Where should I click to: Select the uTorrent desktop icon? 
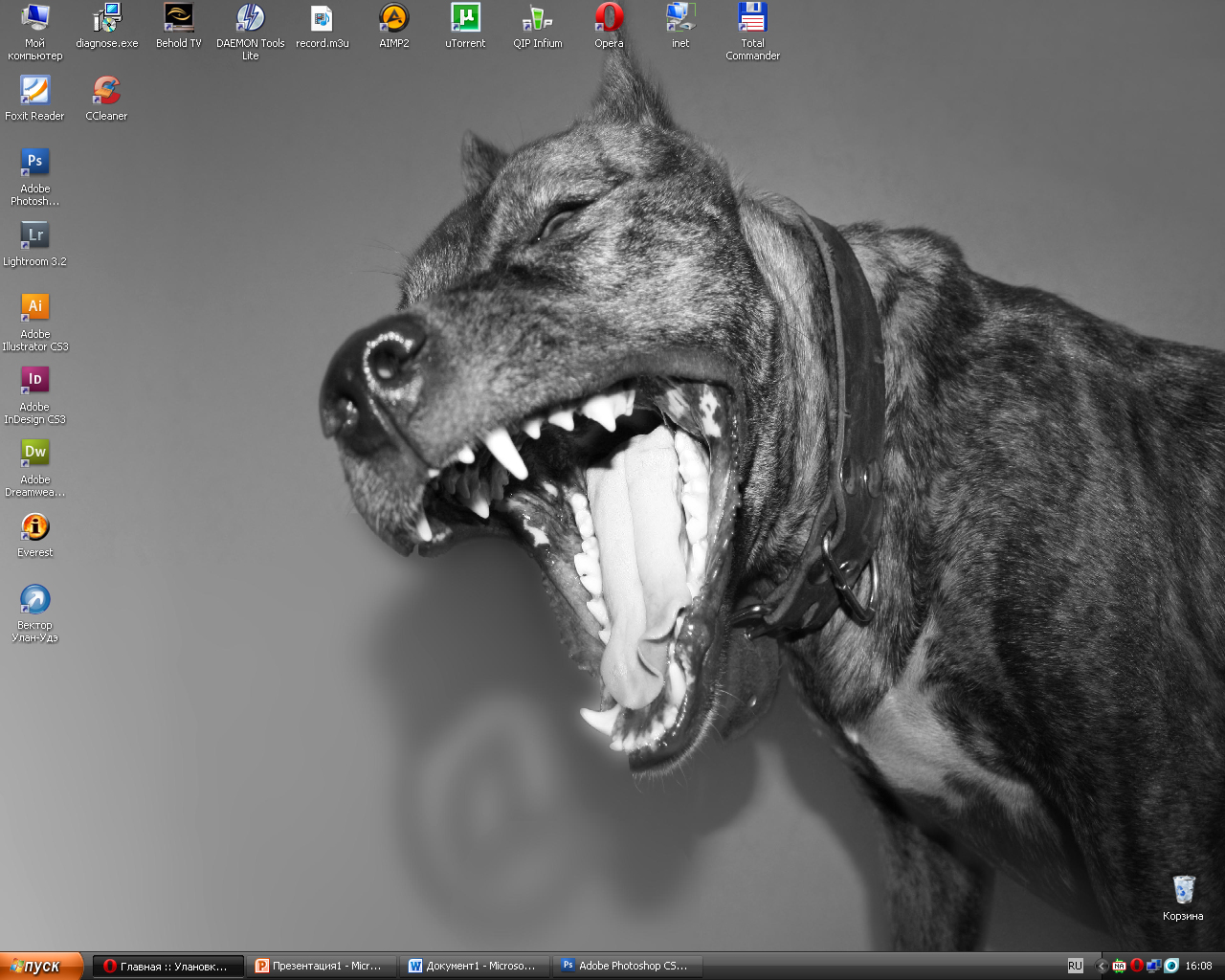coord(465,18)
